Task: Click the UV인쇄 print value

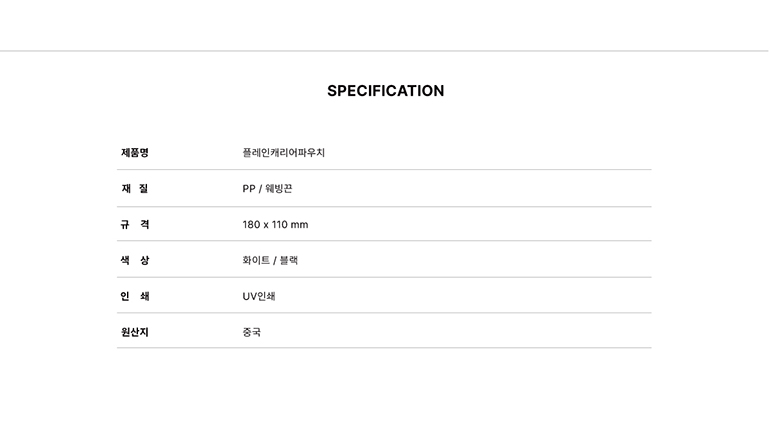Action: (x=258, y=297)
